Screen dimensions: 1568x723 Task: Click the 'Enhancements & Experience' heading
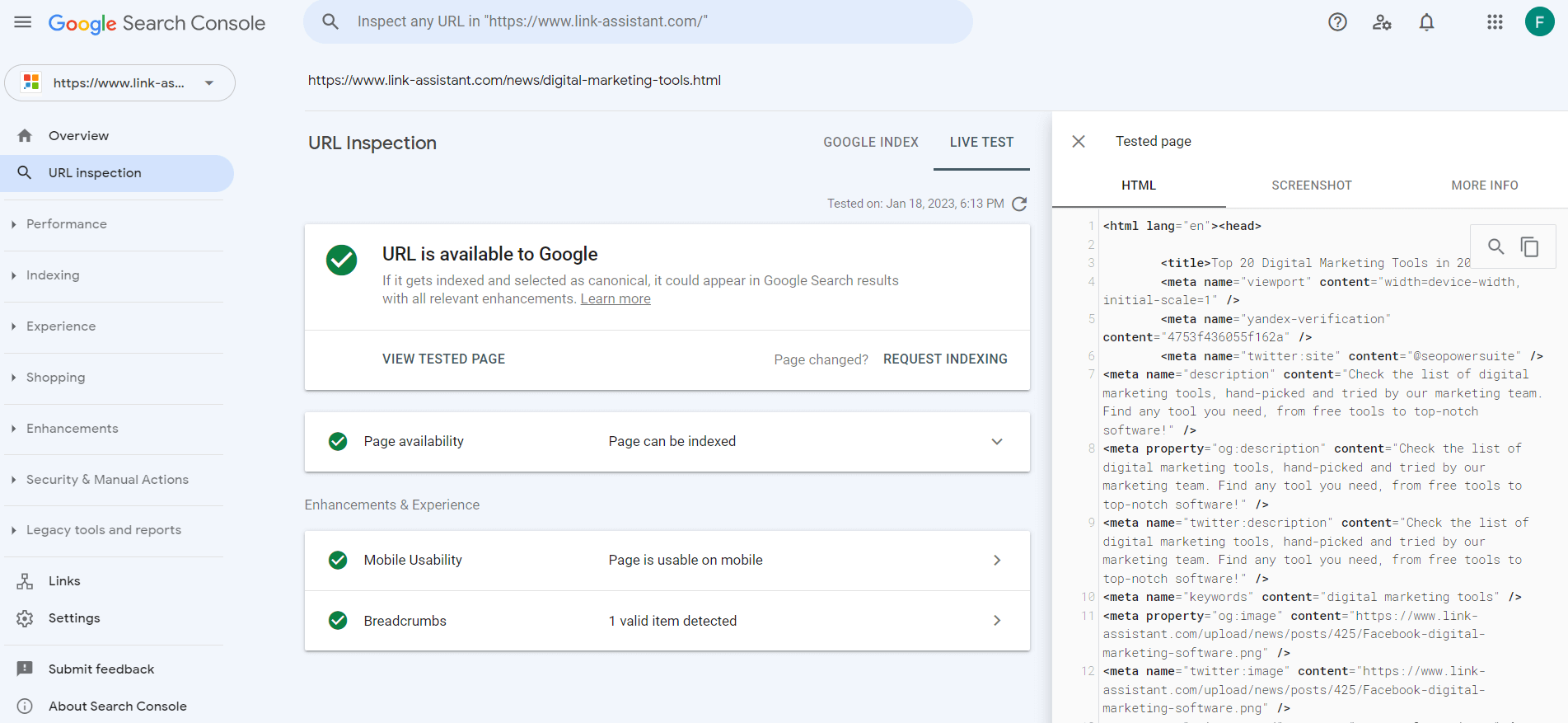392,505
